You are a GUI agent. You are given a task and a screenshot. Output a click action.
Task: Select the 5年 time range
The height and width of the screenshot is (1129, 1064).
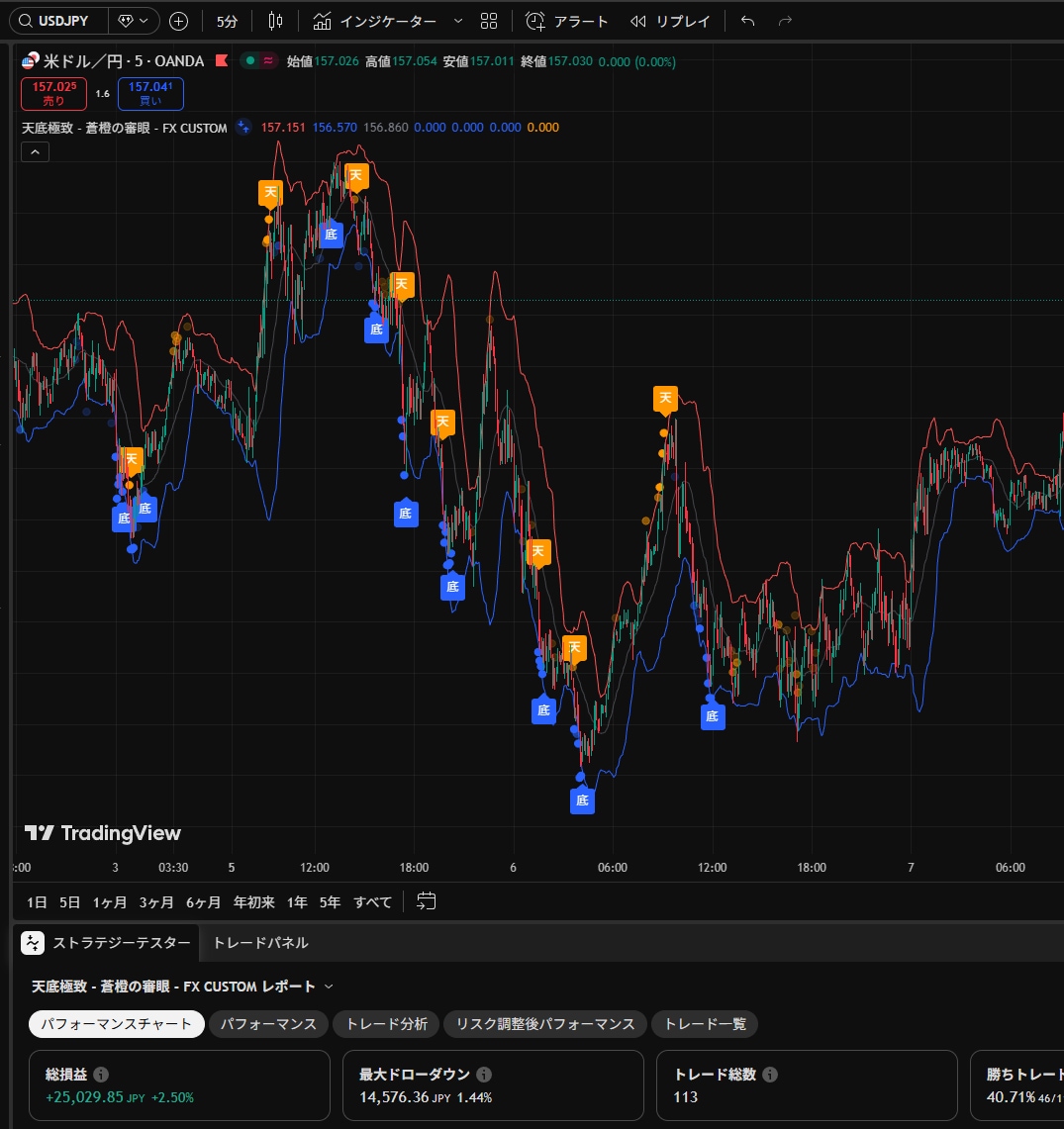coord(330,902)
